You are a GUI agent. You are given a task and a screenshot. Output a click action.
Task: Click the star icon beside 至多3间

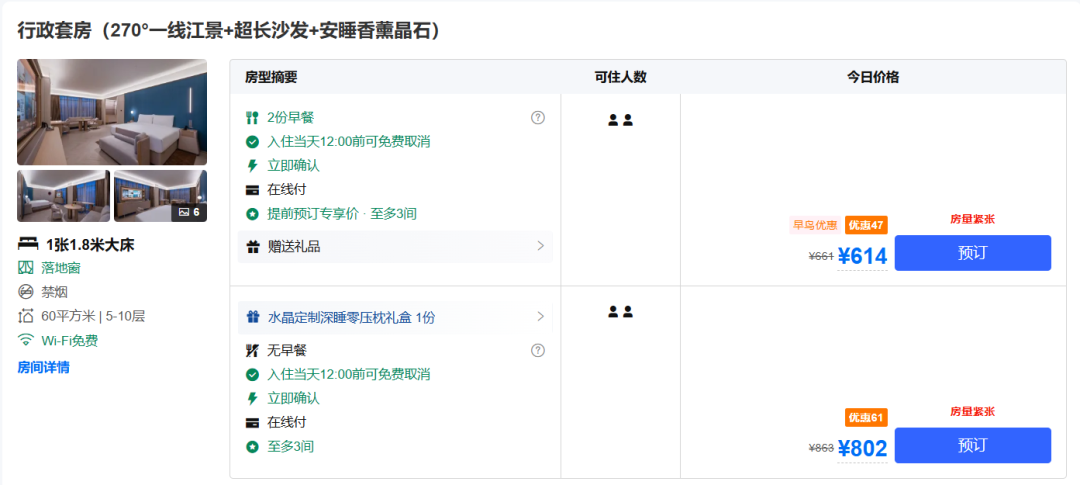(x=252, y=447)
